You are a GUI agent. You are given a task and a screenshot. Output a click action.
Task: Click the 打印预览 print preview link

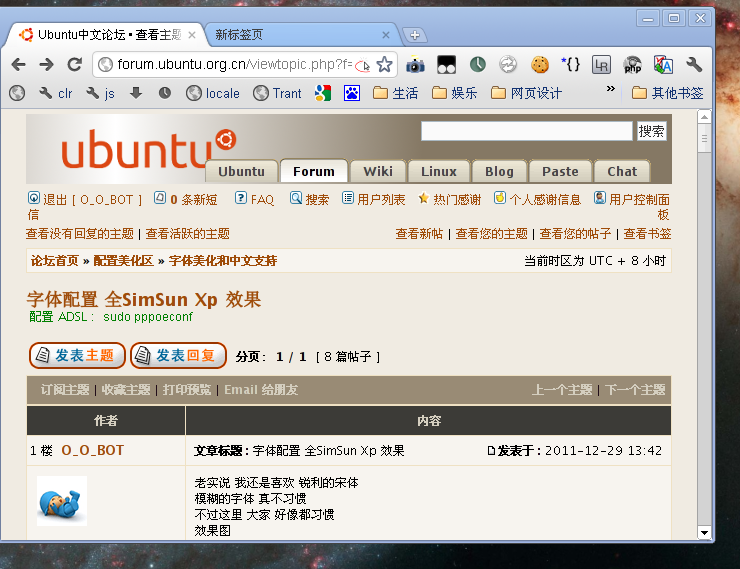tap(187, 390)
